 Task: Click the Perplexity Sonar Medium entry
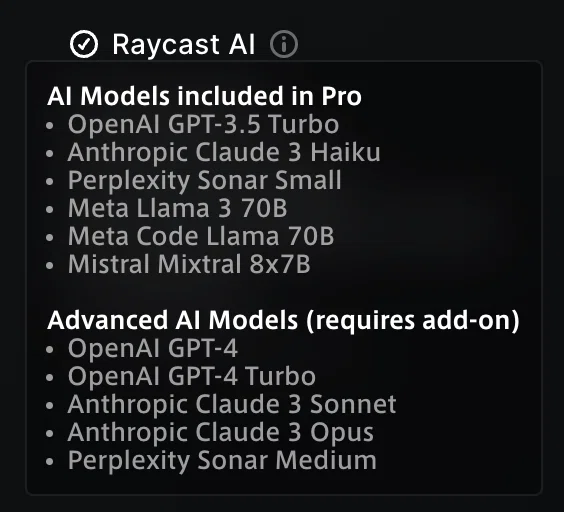pos(222,460)
